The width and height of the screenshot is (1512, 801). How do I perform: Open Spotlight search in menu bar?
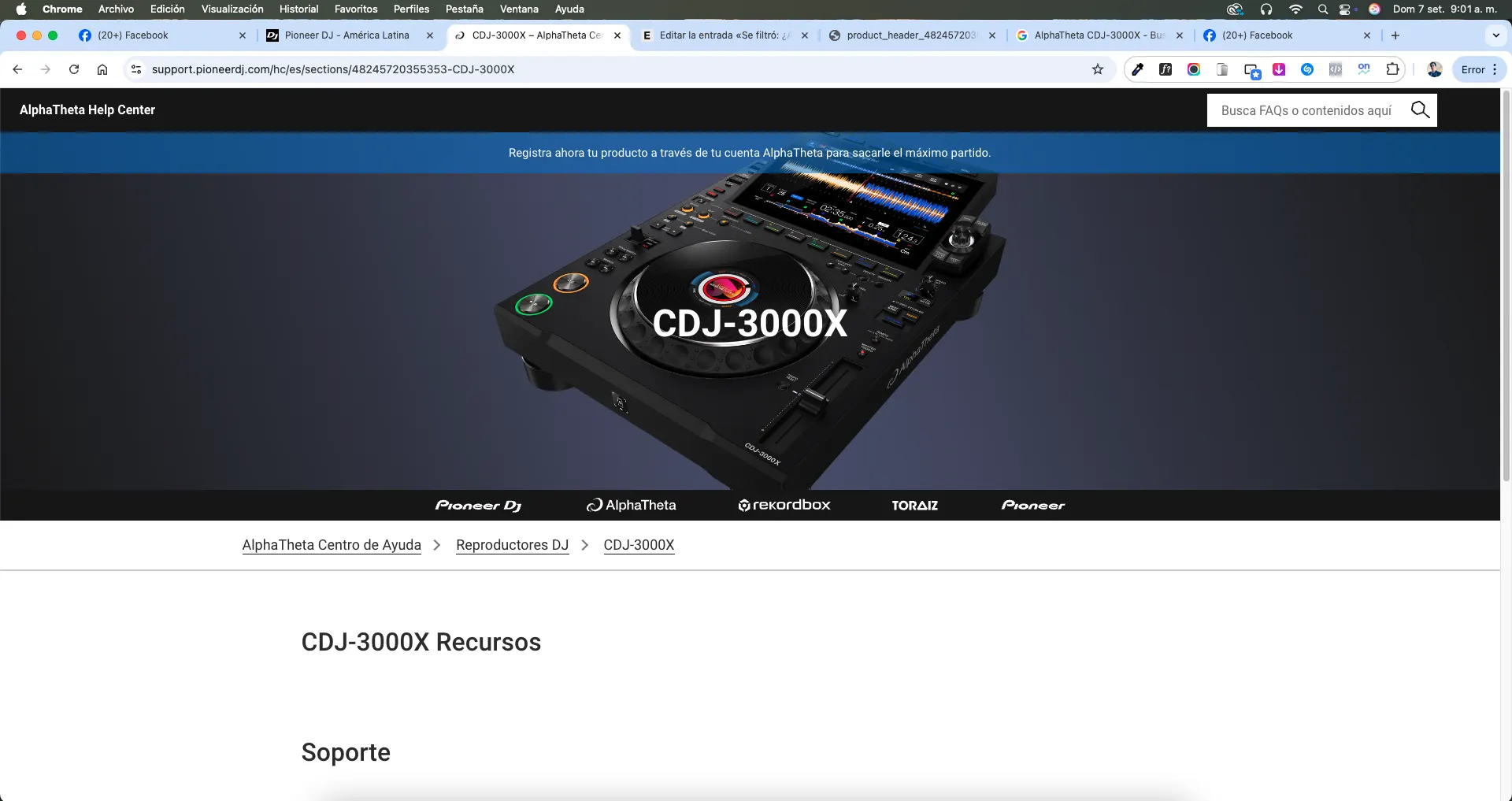coord(1323,9)
